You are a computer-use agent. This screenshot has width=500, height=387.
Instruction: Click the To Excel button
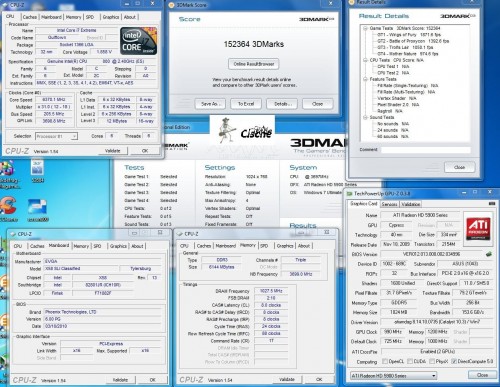pyautogui.click(x=246, y=104)
